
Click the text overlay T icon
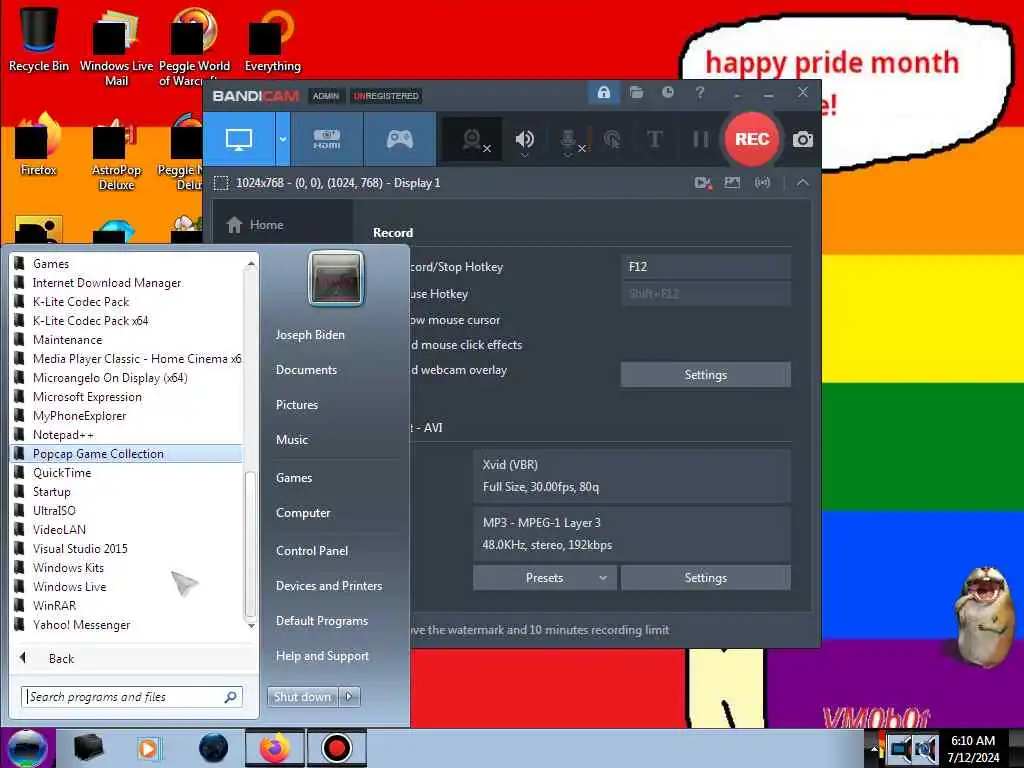pyautogui.click(x=654, y=140)
